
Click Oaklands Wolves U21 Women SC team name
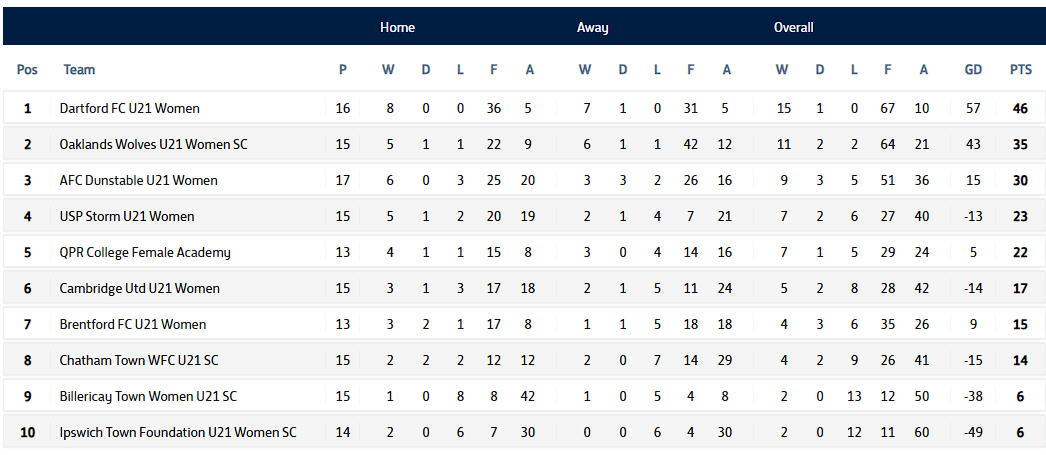point(153,144)
